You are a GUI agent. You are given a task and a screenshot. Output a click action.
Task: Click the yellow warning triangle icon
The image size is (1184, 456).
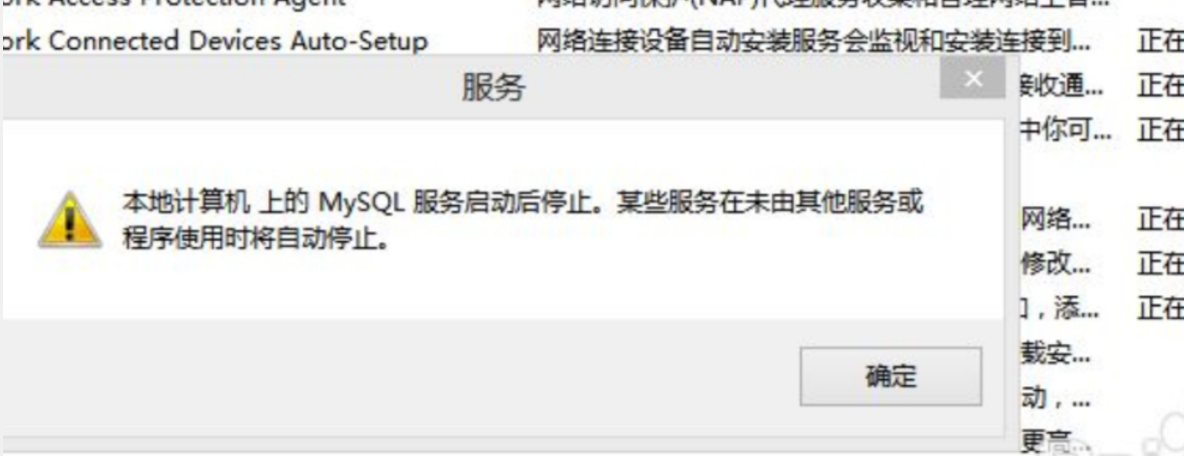click(70, 220)
